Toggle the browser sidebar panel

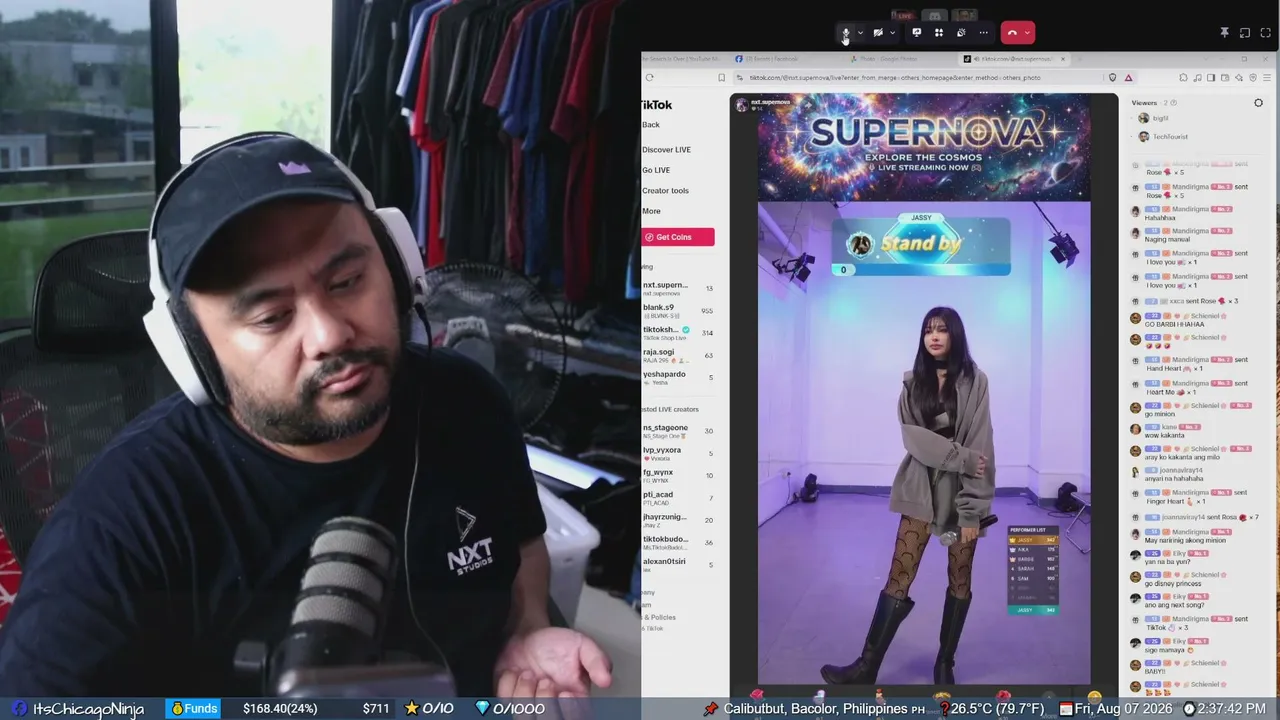[1211, 77]
